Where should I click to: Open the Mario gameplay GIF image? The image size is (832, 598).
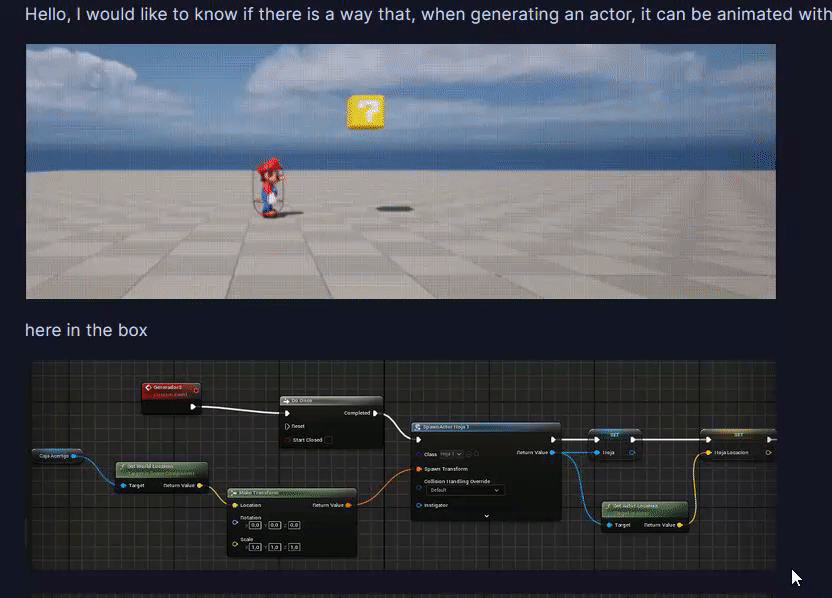401,171
